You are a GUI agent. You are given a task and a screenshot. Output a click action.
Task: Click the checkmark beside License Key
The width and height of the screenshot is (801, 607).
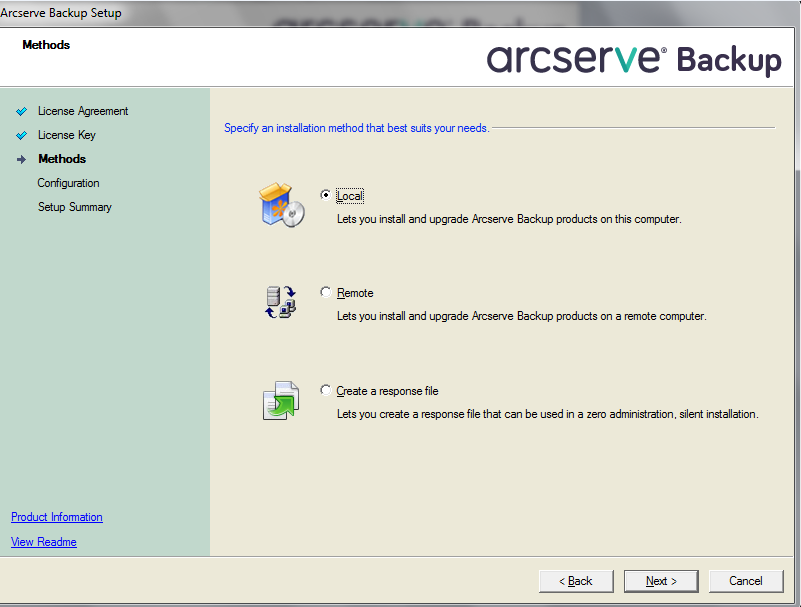(x=21, y=135)
